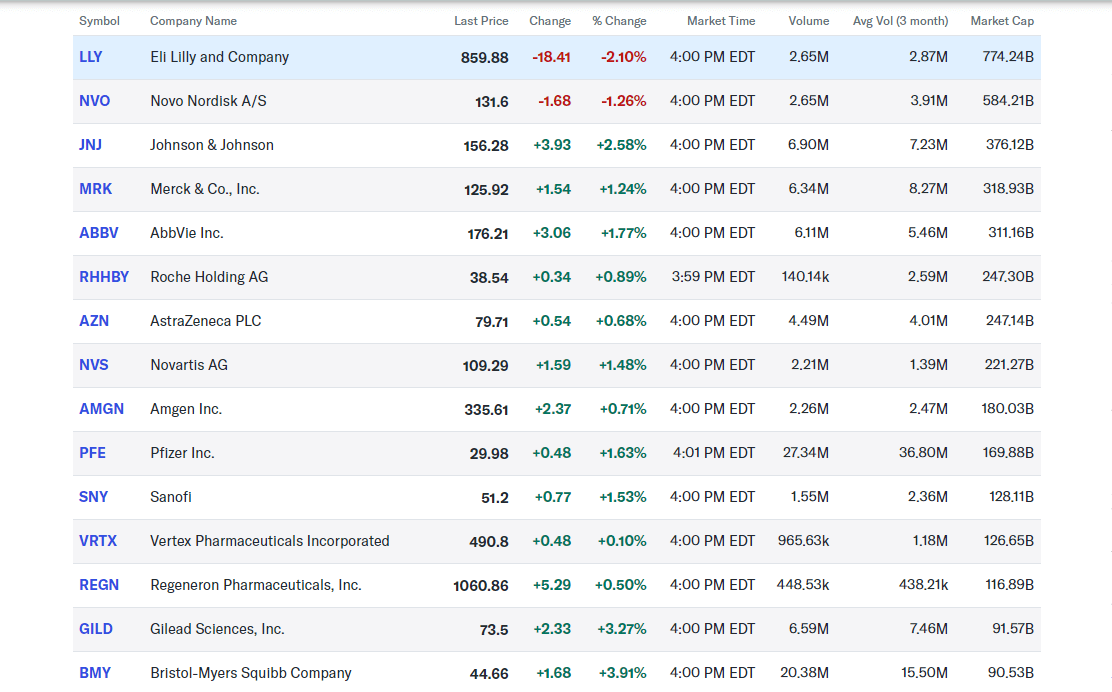
Task: Click the -2.10% percent change value
Action: (623, 57)
